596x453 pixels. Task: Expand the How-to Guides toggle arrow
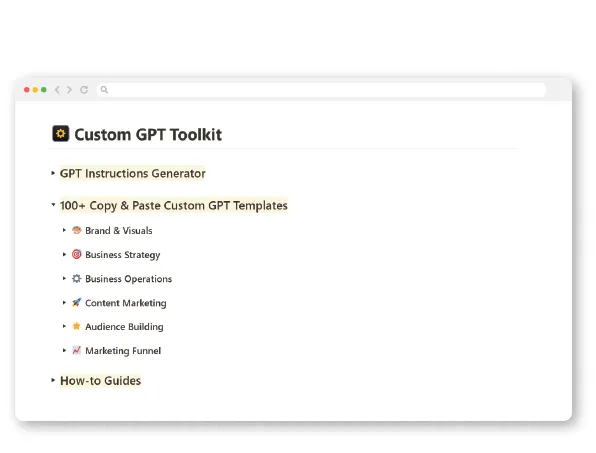pyautogui.click(x=53, y=380)
